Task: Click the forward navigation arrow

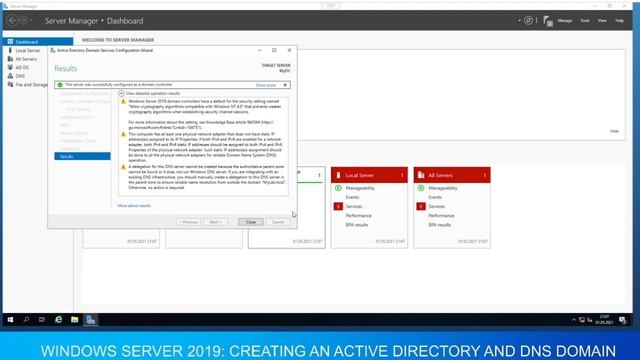Action: (x=23, y=20)
